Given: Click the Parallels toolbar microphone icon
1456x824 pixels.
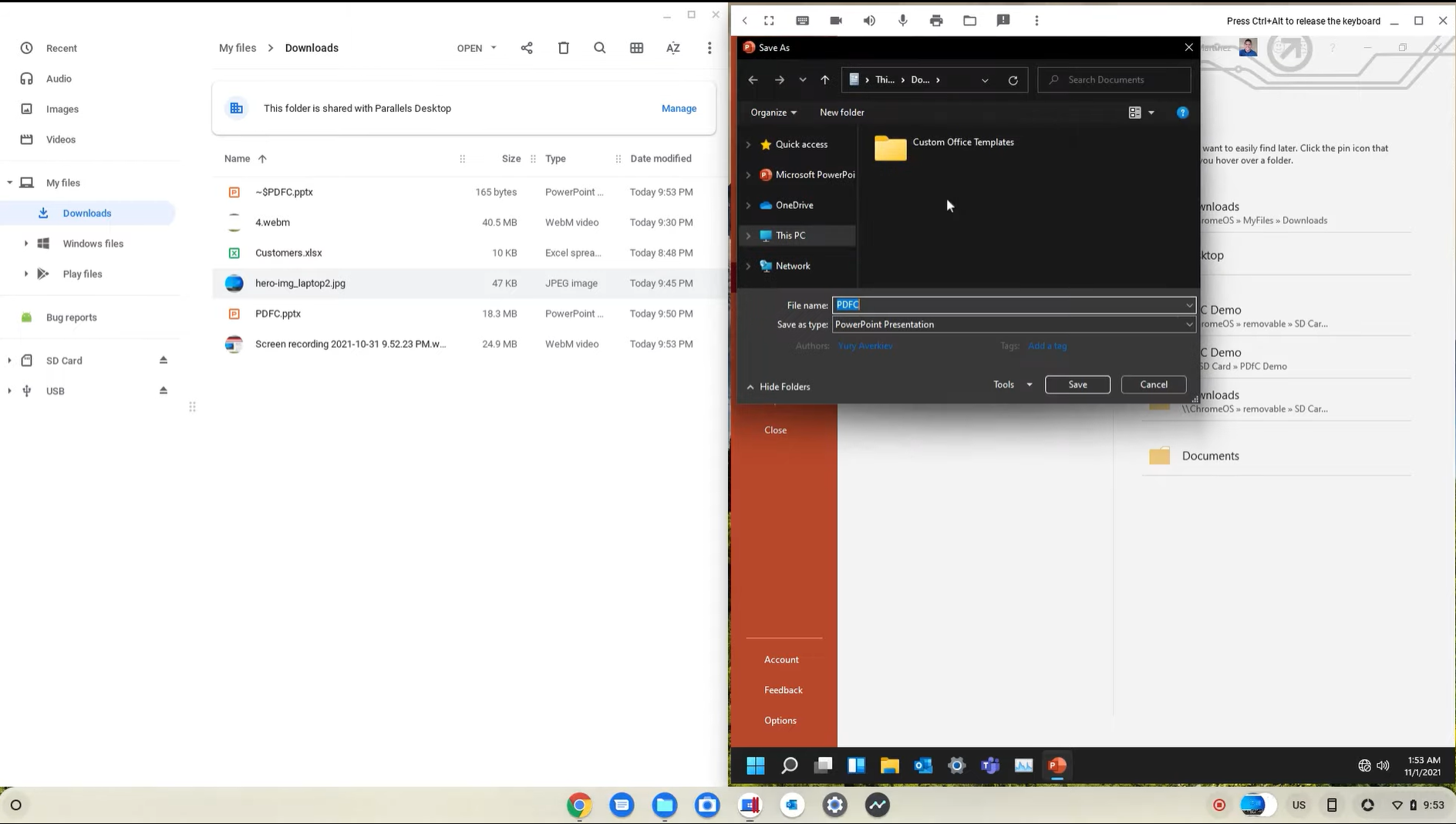Looking at the screenshot, I should click(x=903, y=21).
